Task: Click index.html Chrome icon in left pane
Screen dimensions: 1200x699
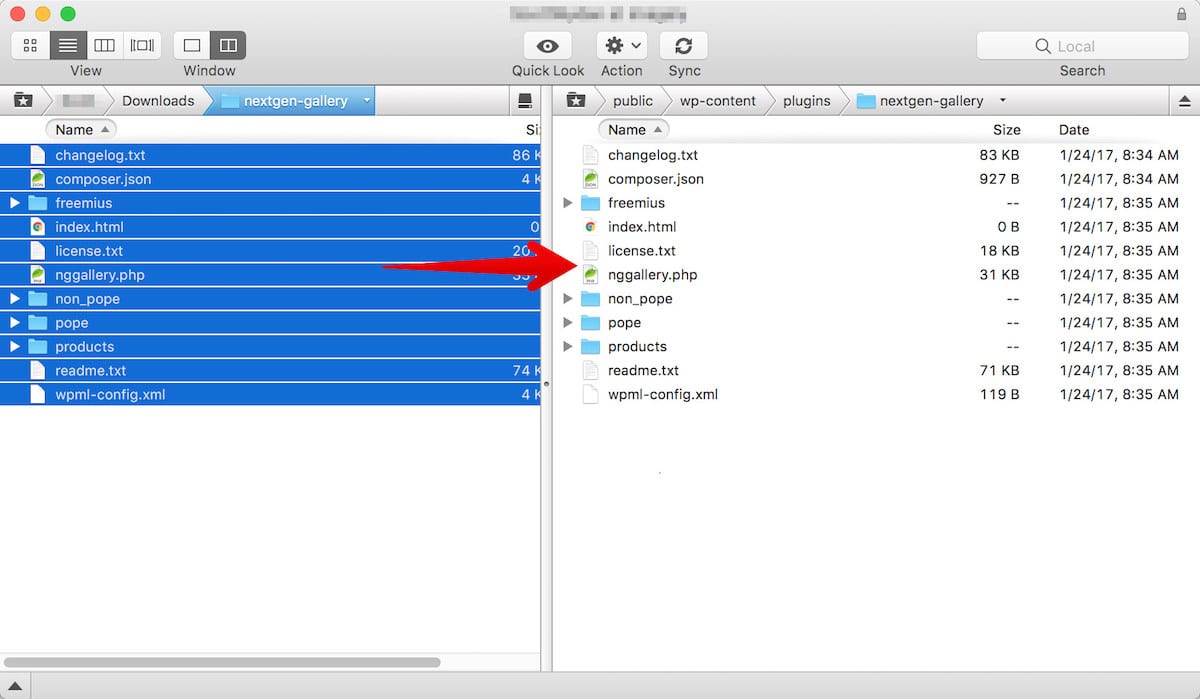Action: click(38, 227)
